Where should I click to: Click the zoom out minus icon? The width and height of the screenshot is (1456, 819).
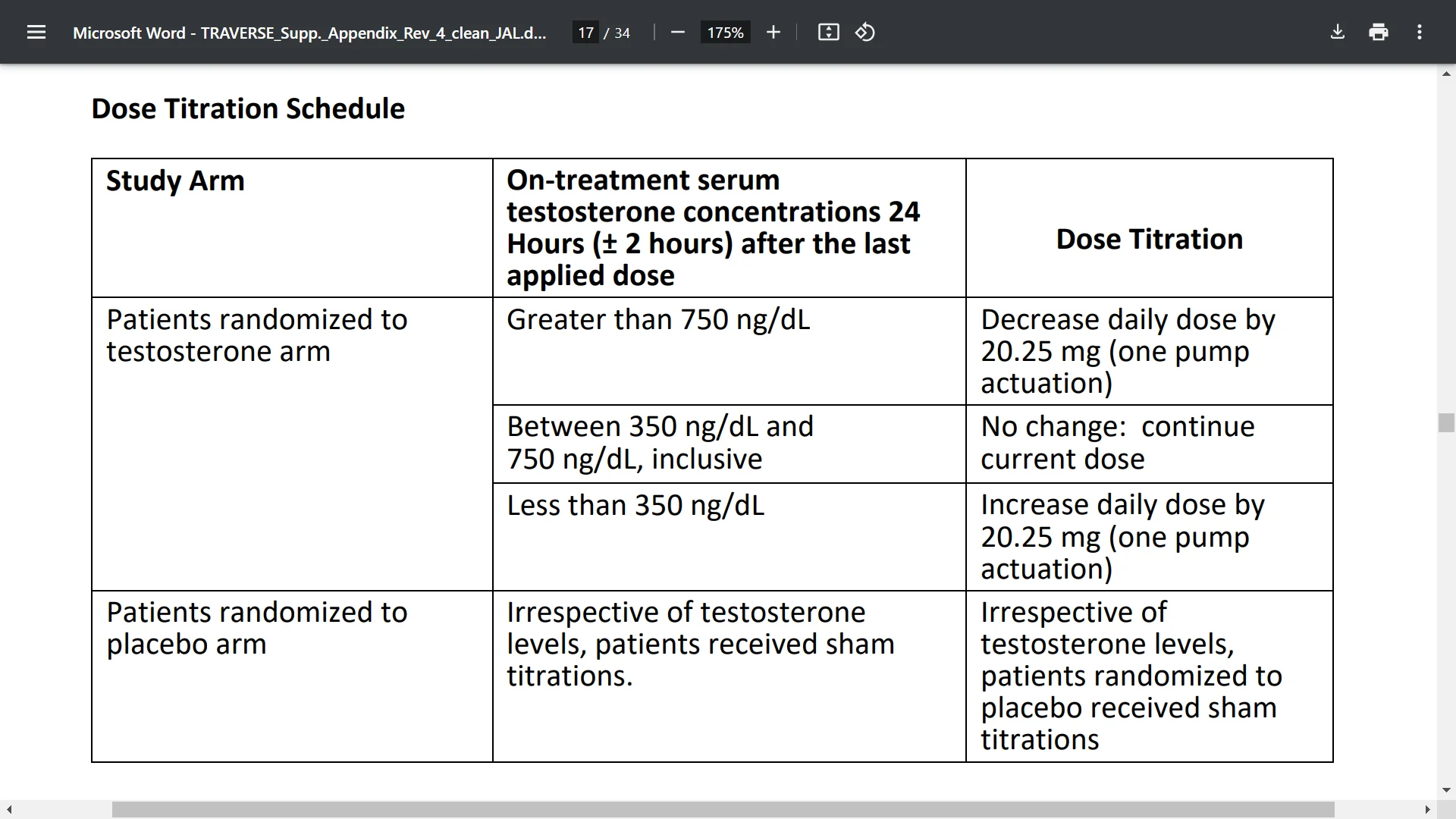(x=678, y=33)
